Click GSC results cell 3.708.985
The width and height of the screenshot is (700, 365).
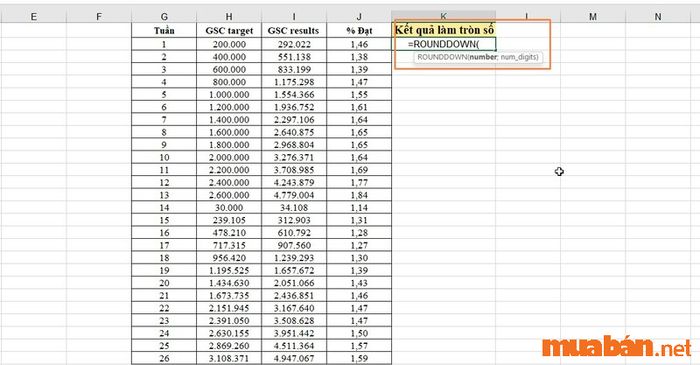294,170
